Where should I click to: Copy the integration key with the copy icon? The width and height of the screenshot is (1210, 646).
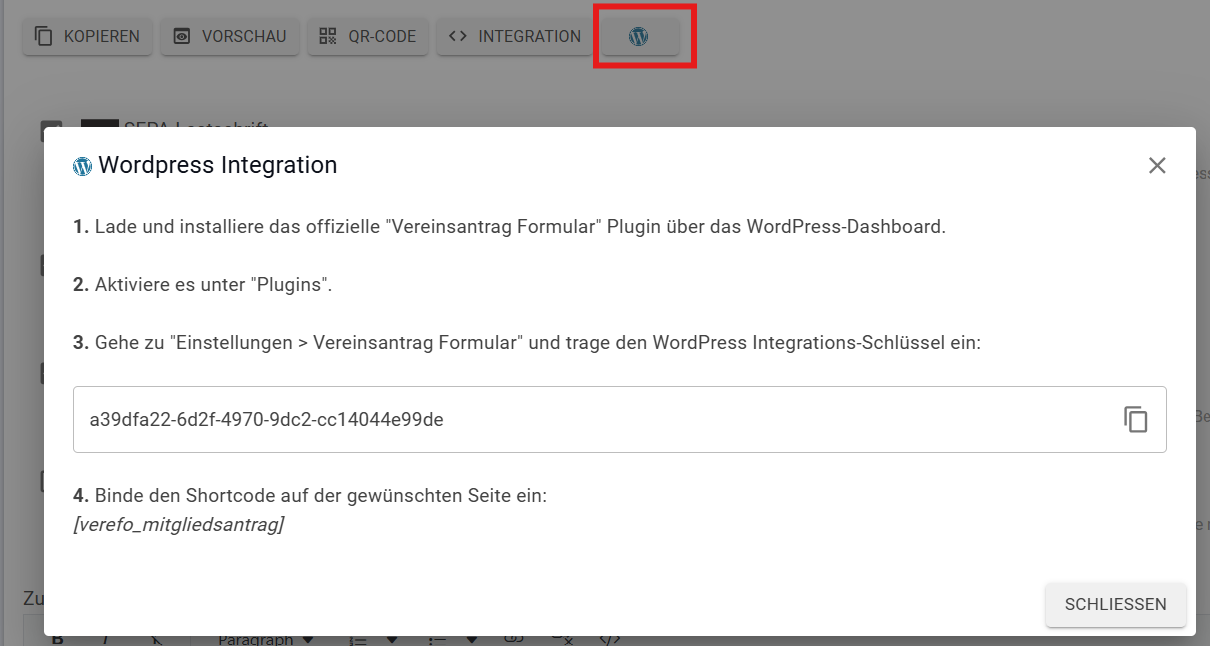coord(1135,420)
